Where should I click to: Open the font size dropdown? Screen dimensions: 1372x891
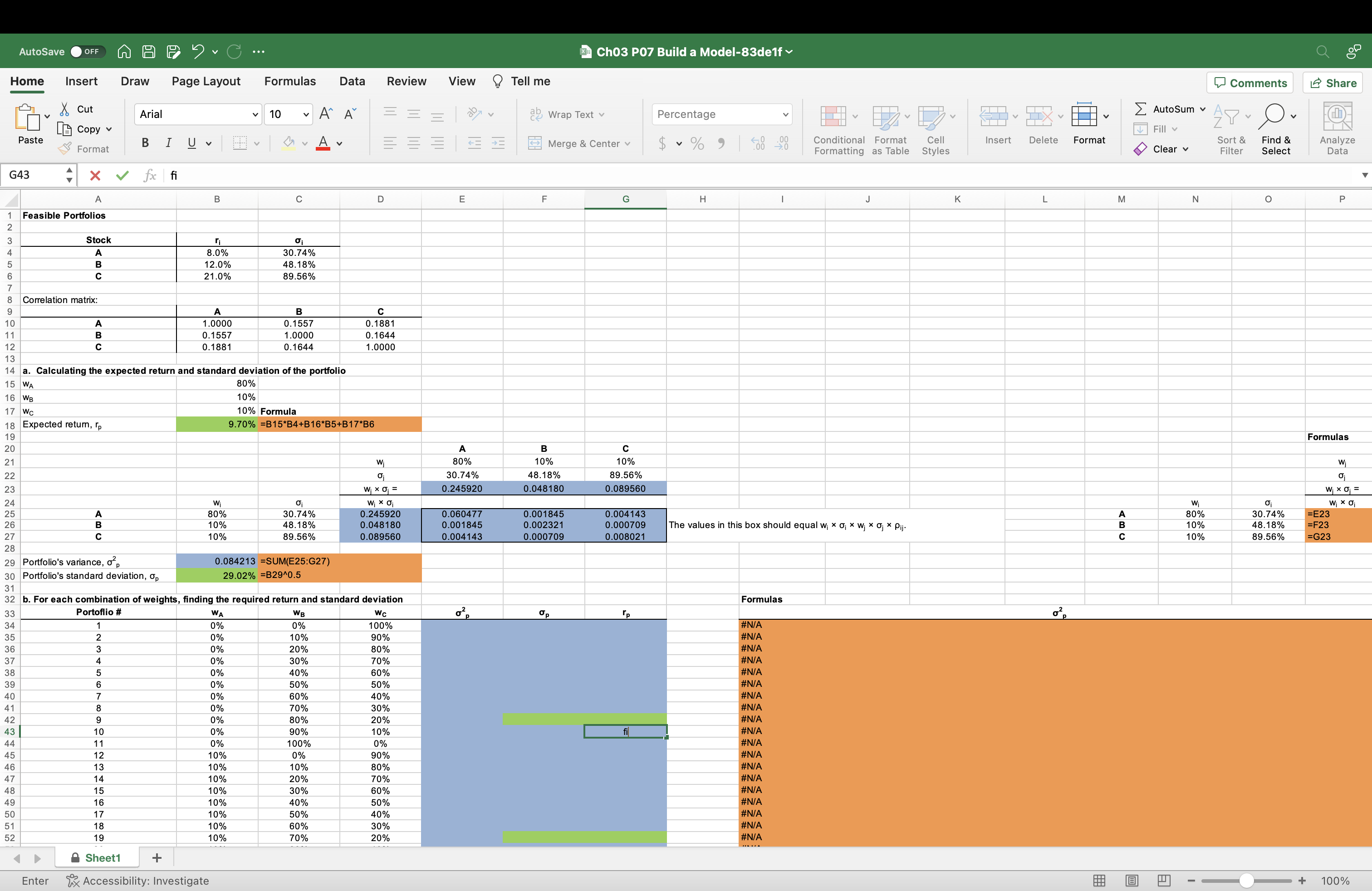tap(305, 115)
